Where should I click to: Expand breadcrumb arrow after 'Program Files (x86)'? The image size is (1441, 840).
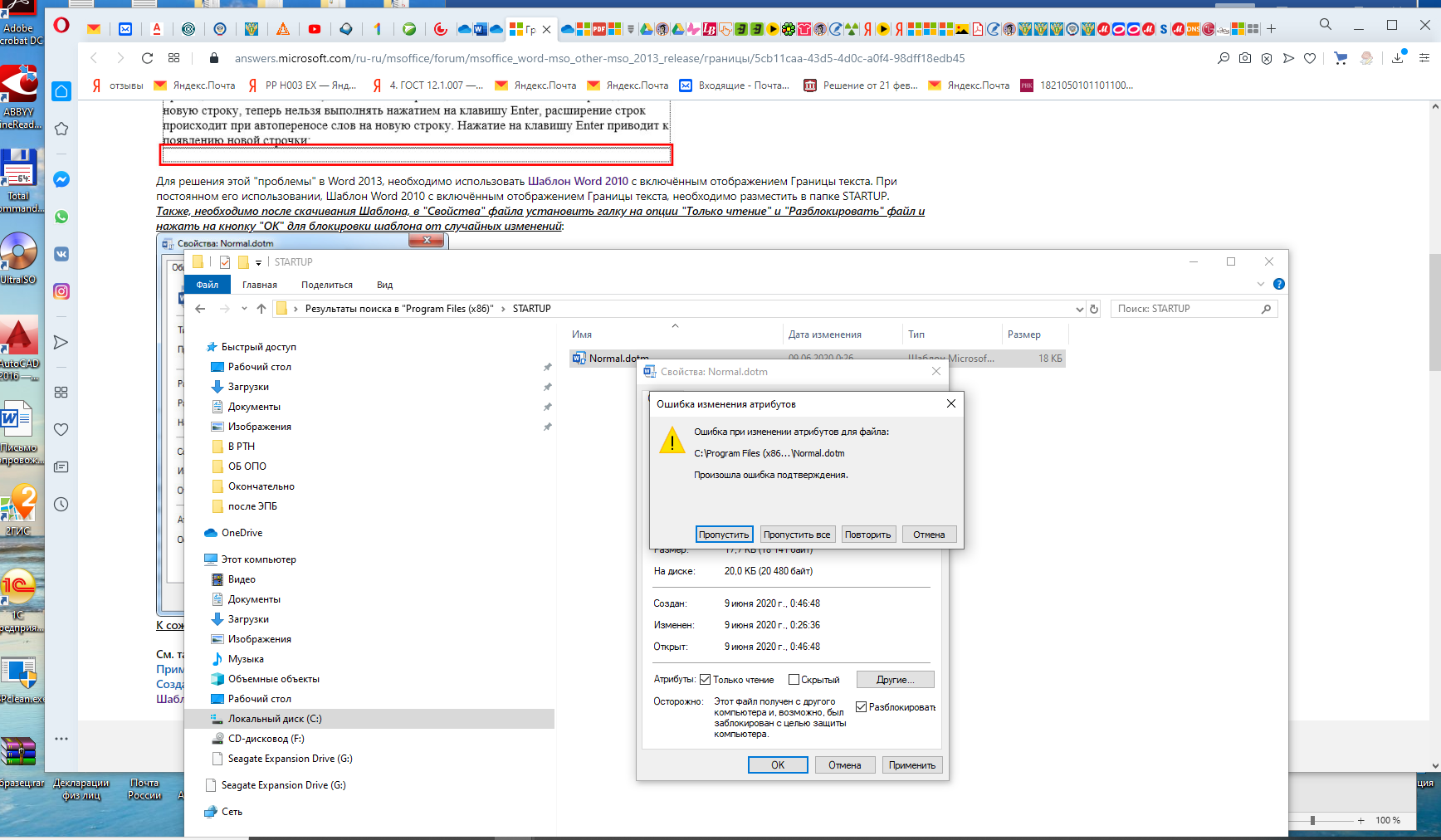503,309
